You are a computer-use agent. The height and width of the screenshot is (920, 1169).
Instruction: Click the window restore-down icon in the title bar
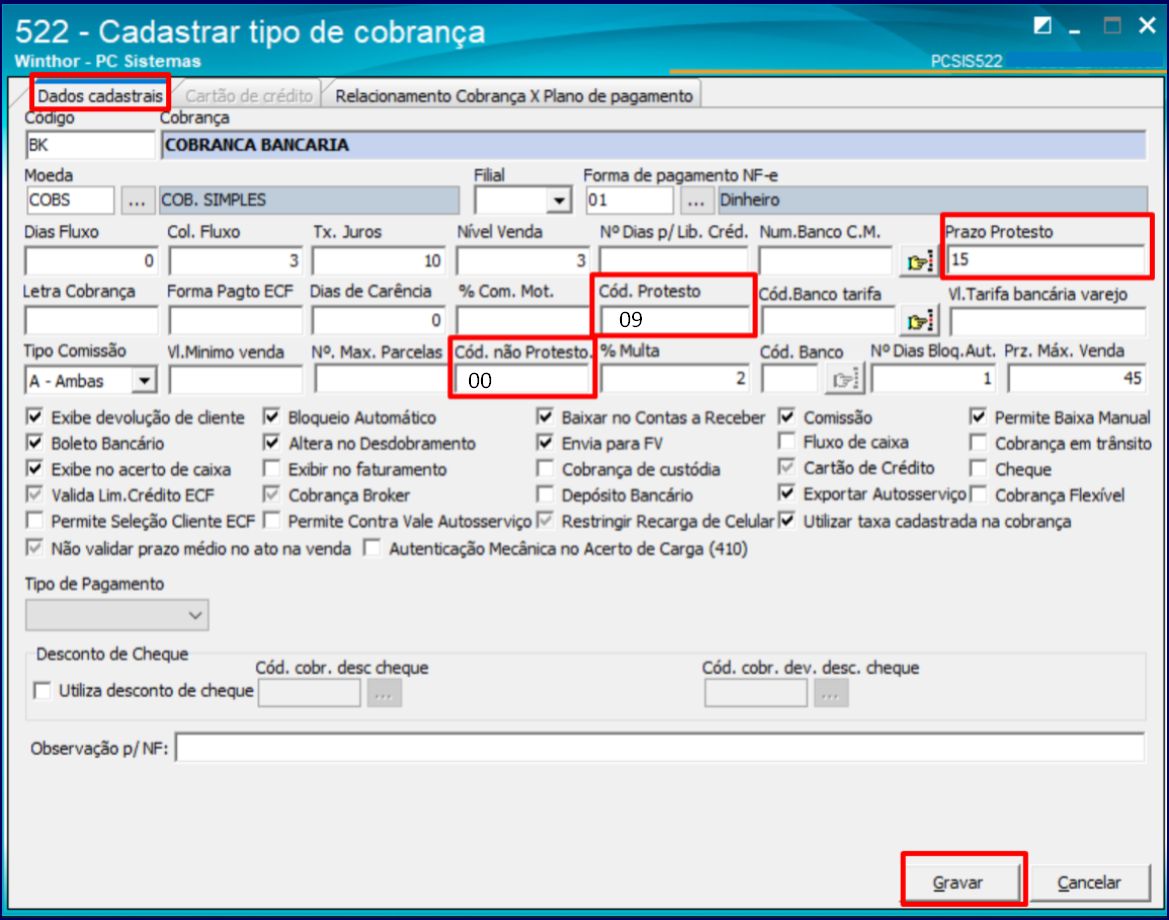1042,26
